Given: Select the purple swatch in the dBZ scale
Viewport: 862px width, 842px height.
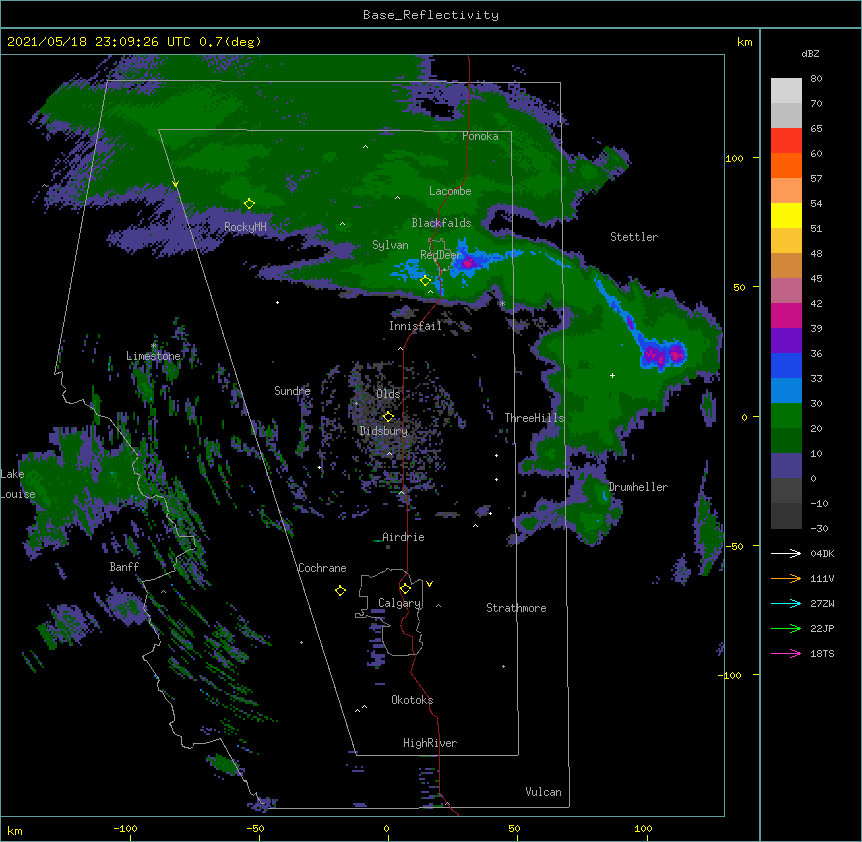Looking at the screenshot, I should tap(786, 341).
